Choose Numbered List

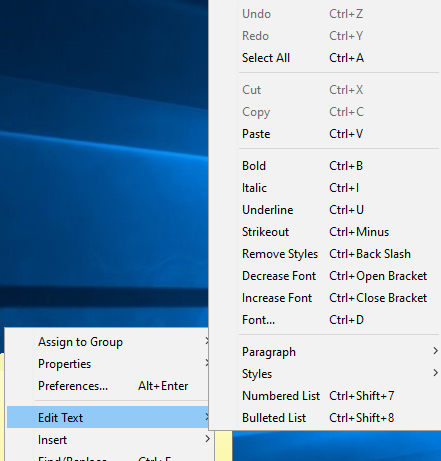point(324,396)
